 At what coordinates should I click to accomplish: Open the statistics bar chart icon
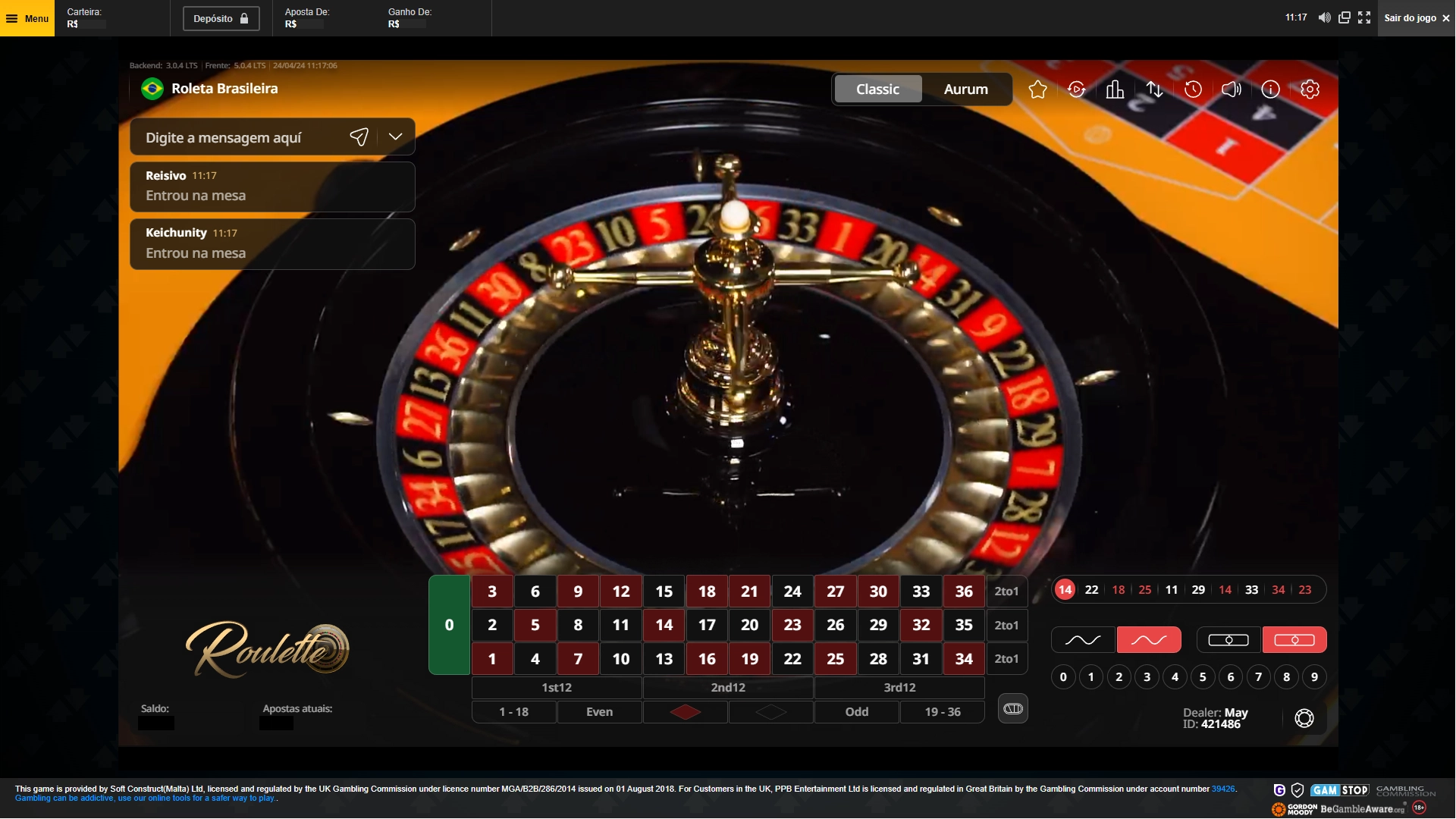[x=1115, y=89]
